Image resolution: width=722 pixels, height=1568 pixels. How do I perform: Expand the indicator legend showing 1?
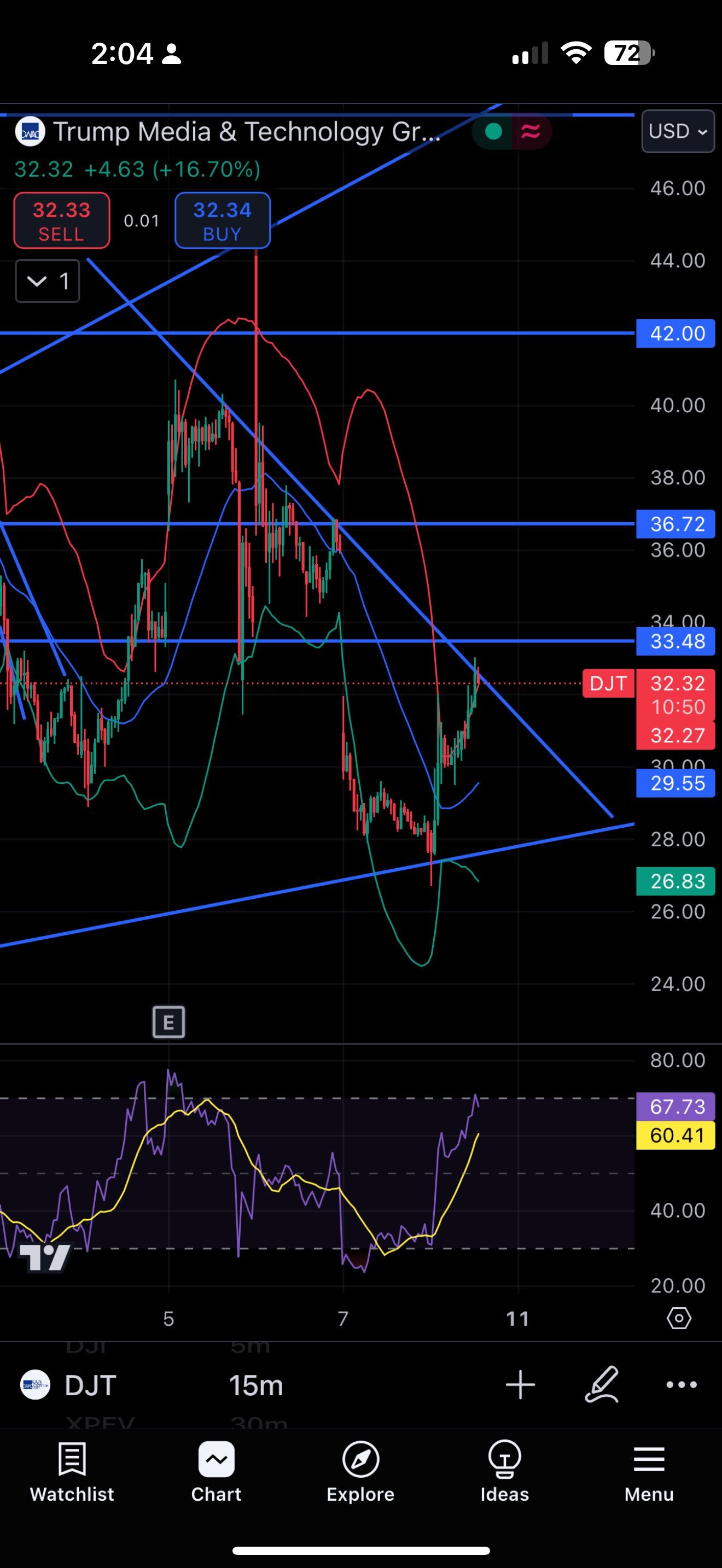pyautogui.click(x=48, y=280)
